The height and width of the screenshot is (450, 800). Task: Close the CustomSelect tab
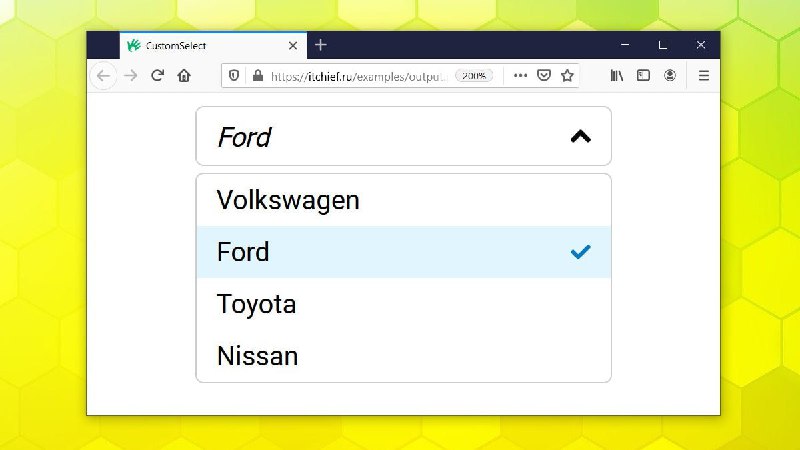pyautogui.click(x=293, y=45)
